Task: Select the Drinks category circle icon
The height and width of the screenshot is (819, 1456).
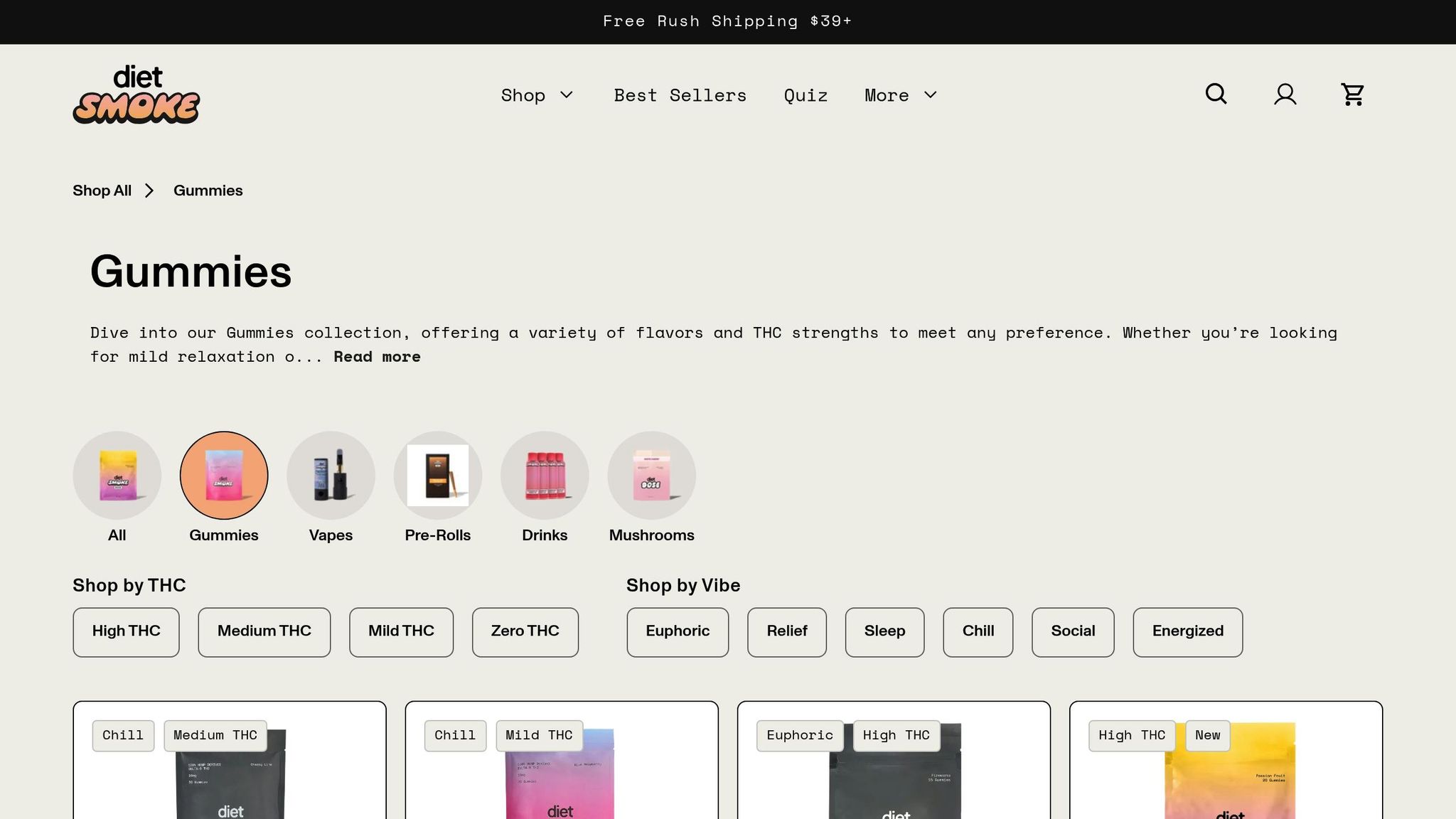Action: (x=545, y=475)
